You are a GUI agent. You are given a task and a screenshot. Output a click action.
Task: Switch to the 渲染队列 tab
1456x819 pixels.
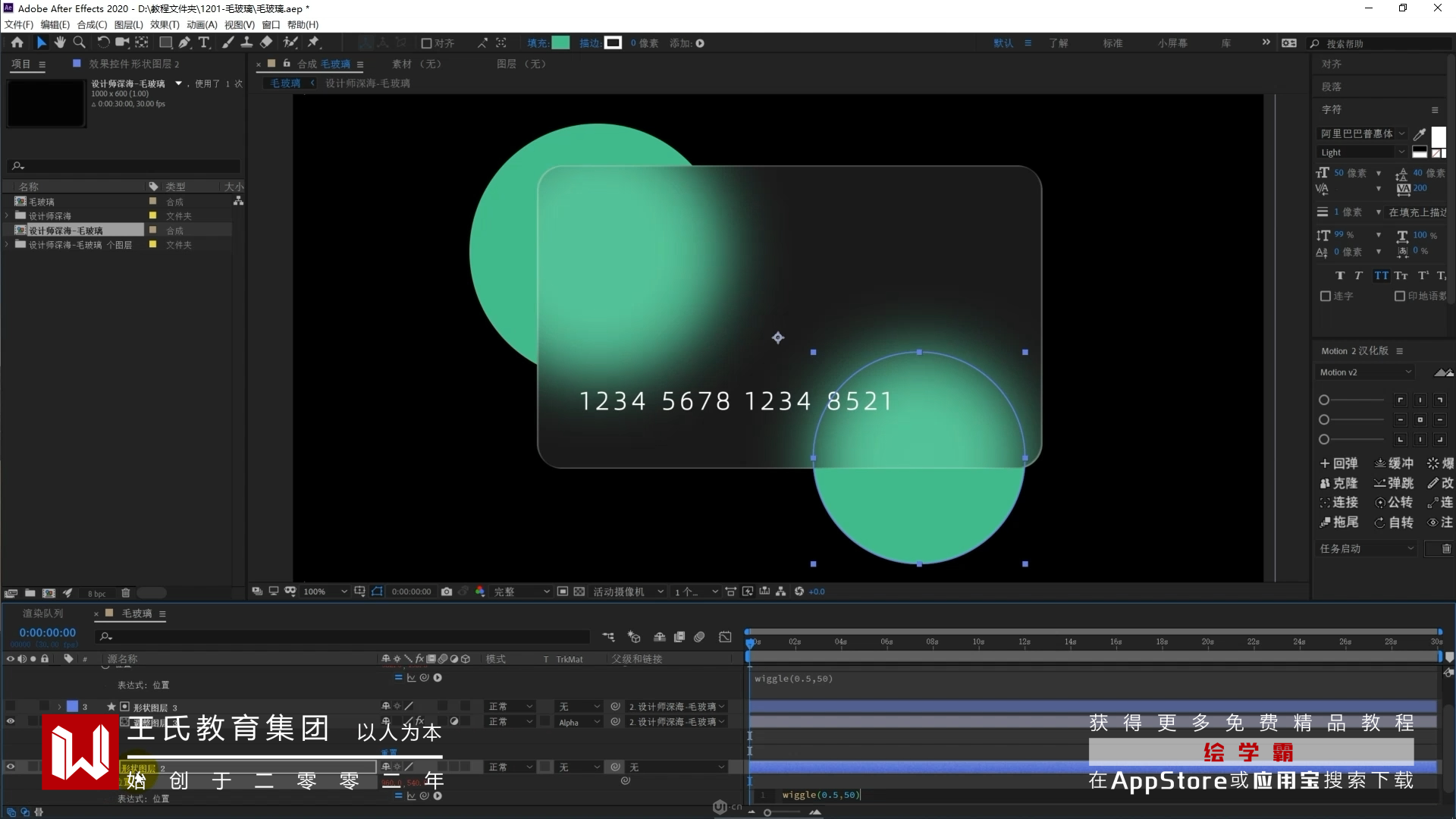pos(42,613)
